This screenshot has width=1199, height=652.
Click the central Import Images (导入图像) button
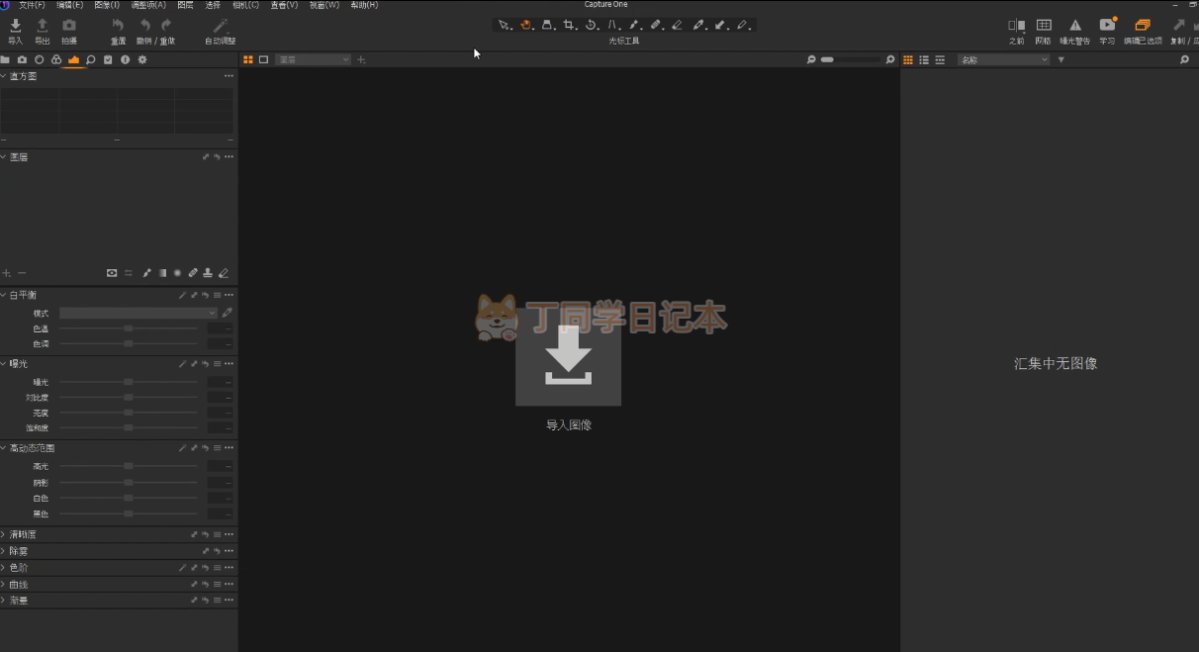[568, 357]
